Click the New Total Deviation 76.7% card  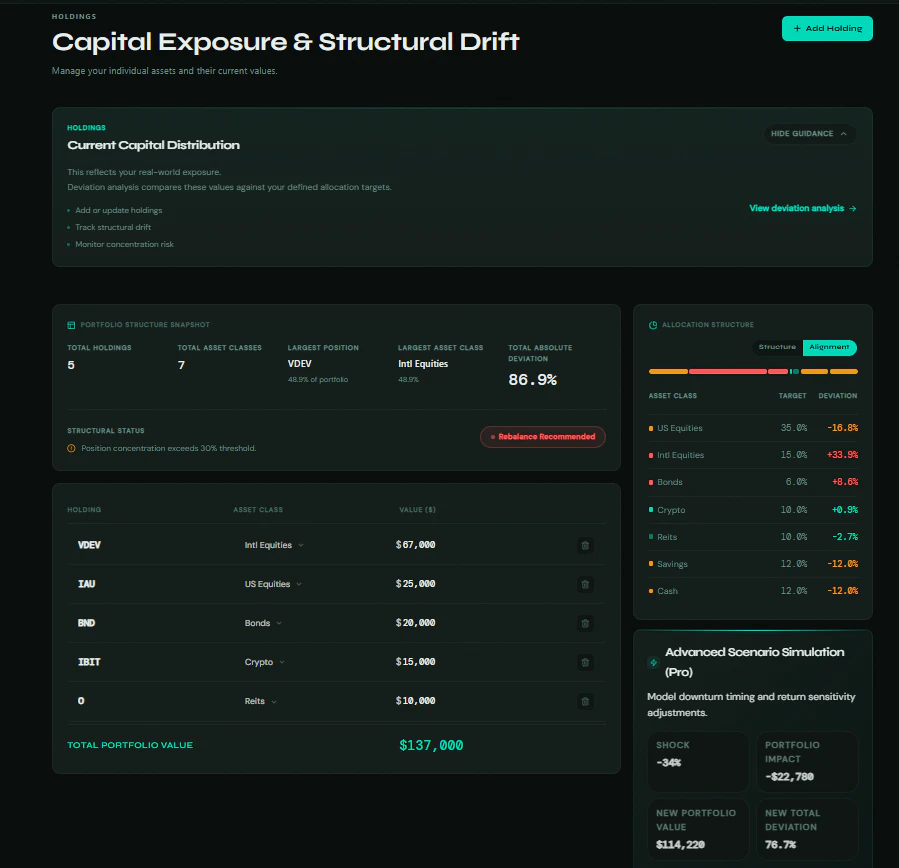coord(807,829)
